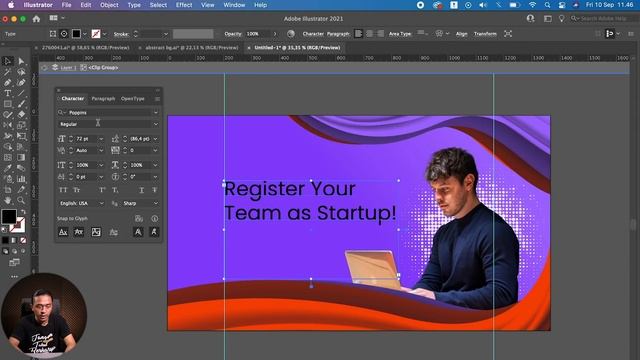The height and width of the screenshot is (360, 640).
Task: Toggle Superscript in Character panel
Action: point(102,190)
